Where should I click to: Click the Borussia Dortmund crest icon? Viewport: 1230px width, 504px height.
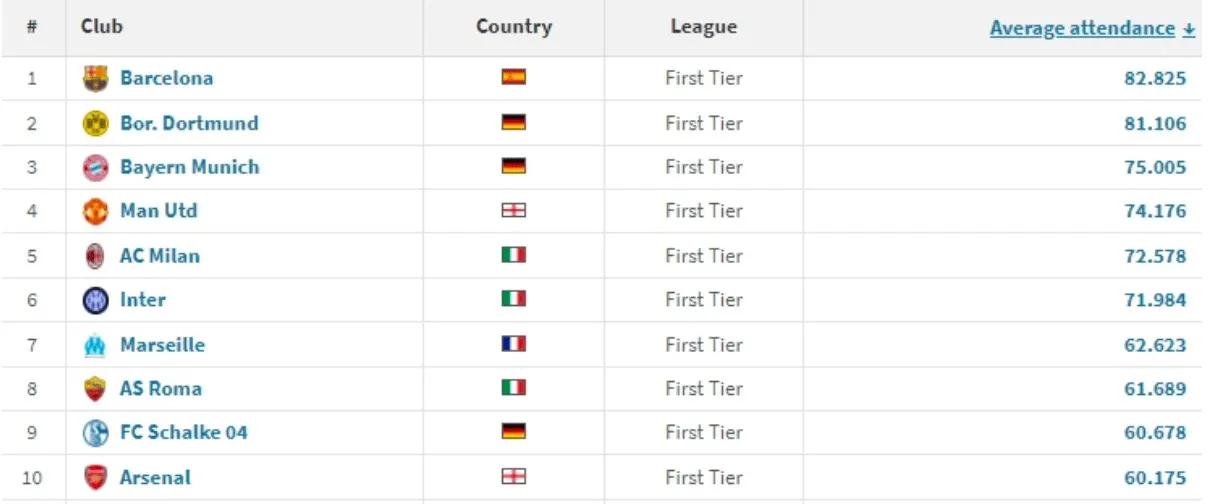tap(95, 124)
